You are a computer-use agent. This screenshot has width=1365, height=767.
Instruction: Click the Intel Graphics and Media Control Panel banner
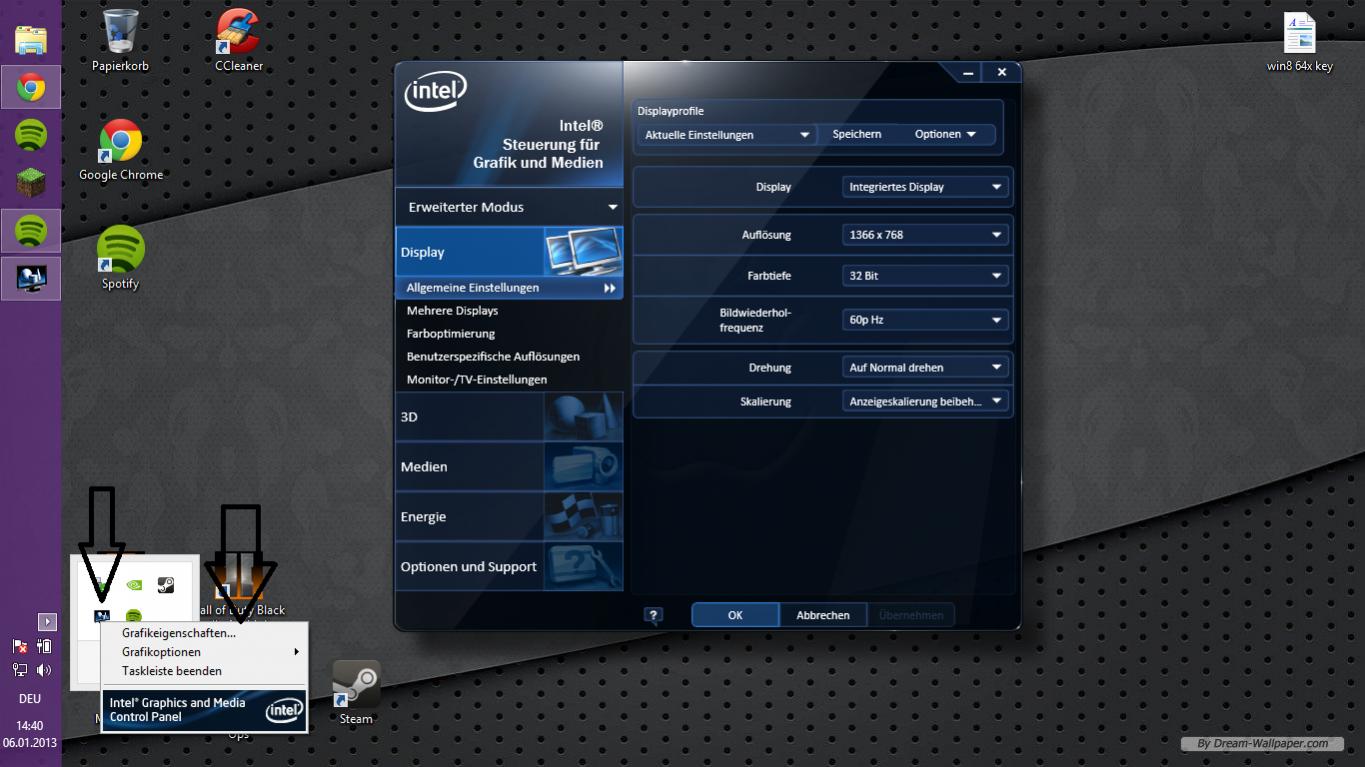(205, 710)
